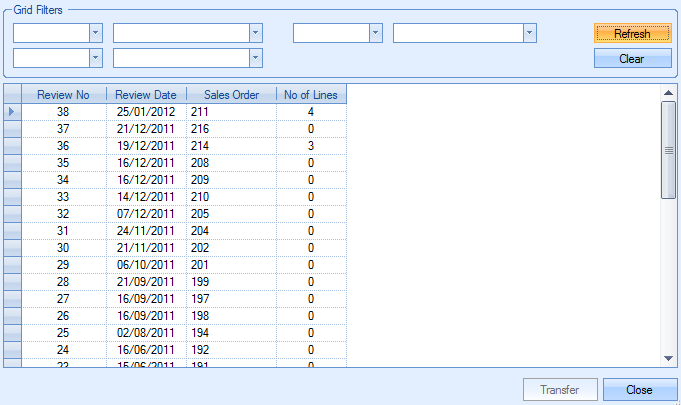Click the Clear filters button
This screenshot has width=681, height=405.
(x=632, y=58)
